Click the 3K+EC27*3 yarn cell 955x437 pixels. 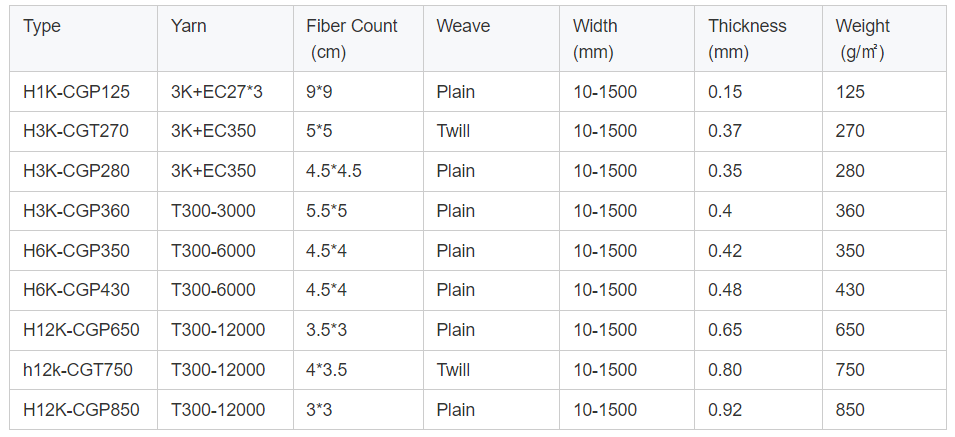pyautogui.click(x=216, y=92)
